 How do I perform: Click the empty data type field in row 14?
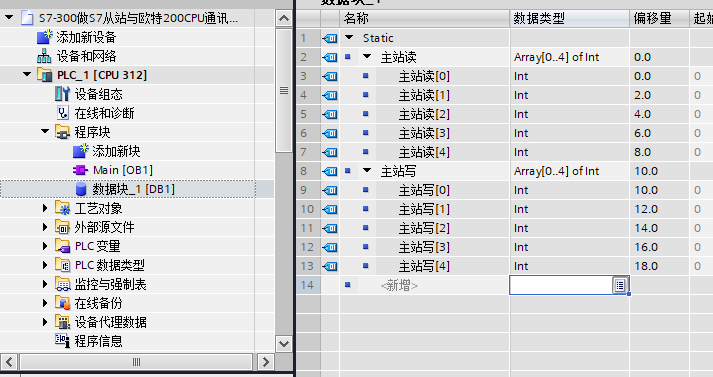[x=562, y=285]
